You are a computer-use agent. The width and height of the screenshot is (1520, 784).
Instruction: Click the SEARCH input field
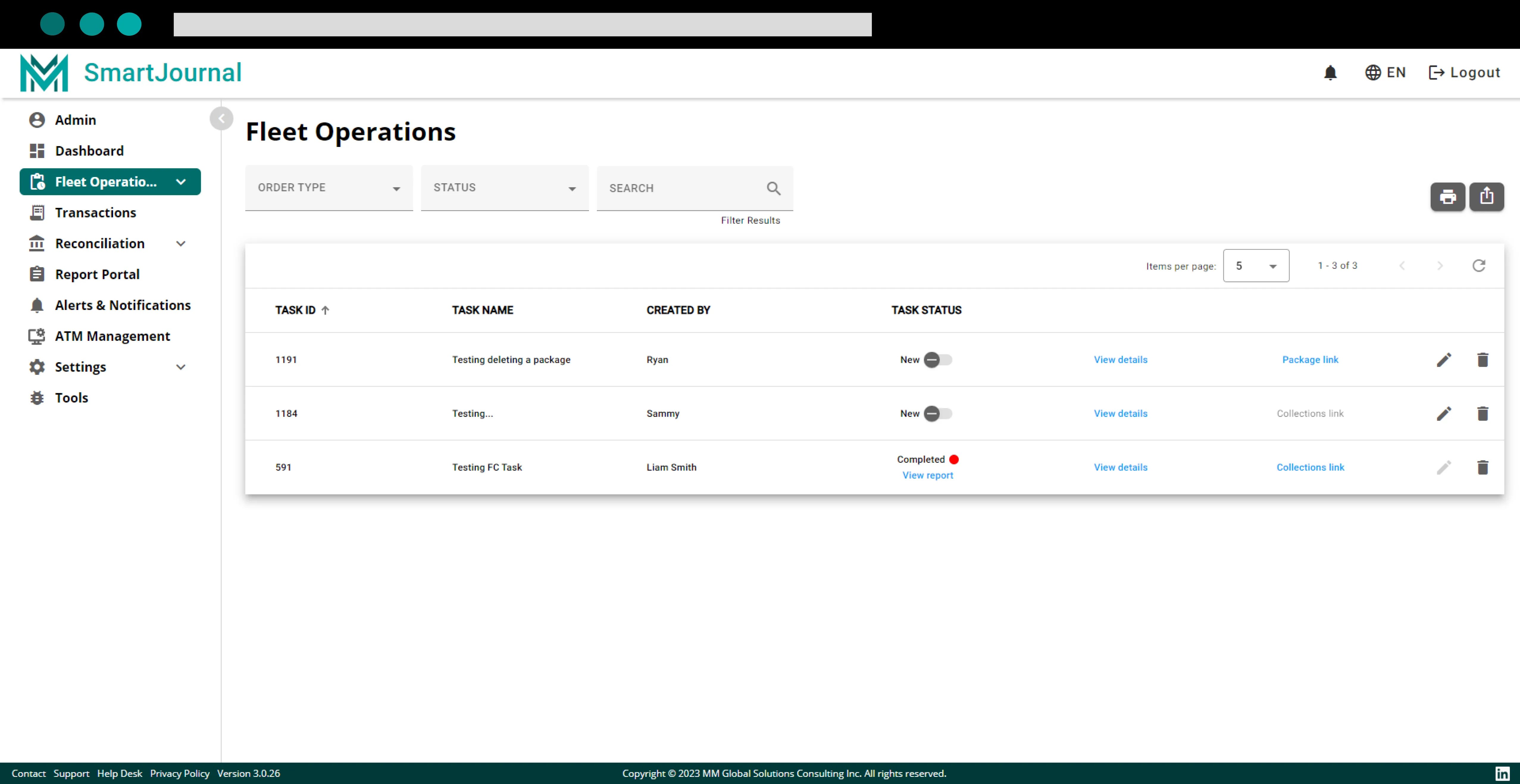(684, 188)
